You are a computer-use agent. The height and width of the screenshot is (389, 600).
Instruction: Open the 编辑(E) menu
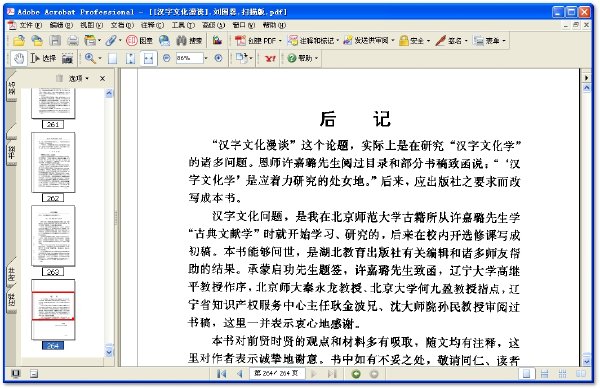(61, 25)
